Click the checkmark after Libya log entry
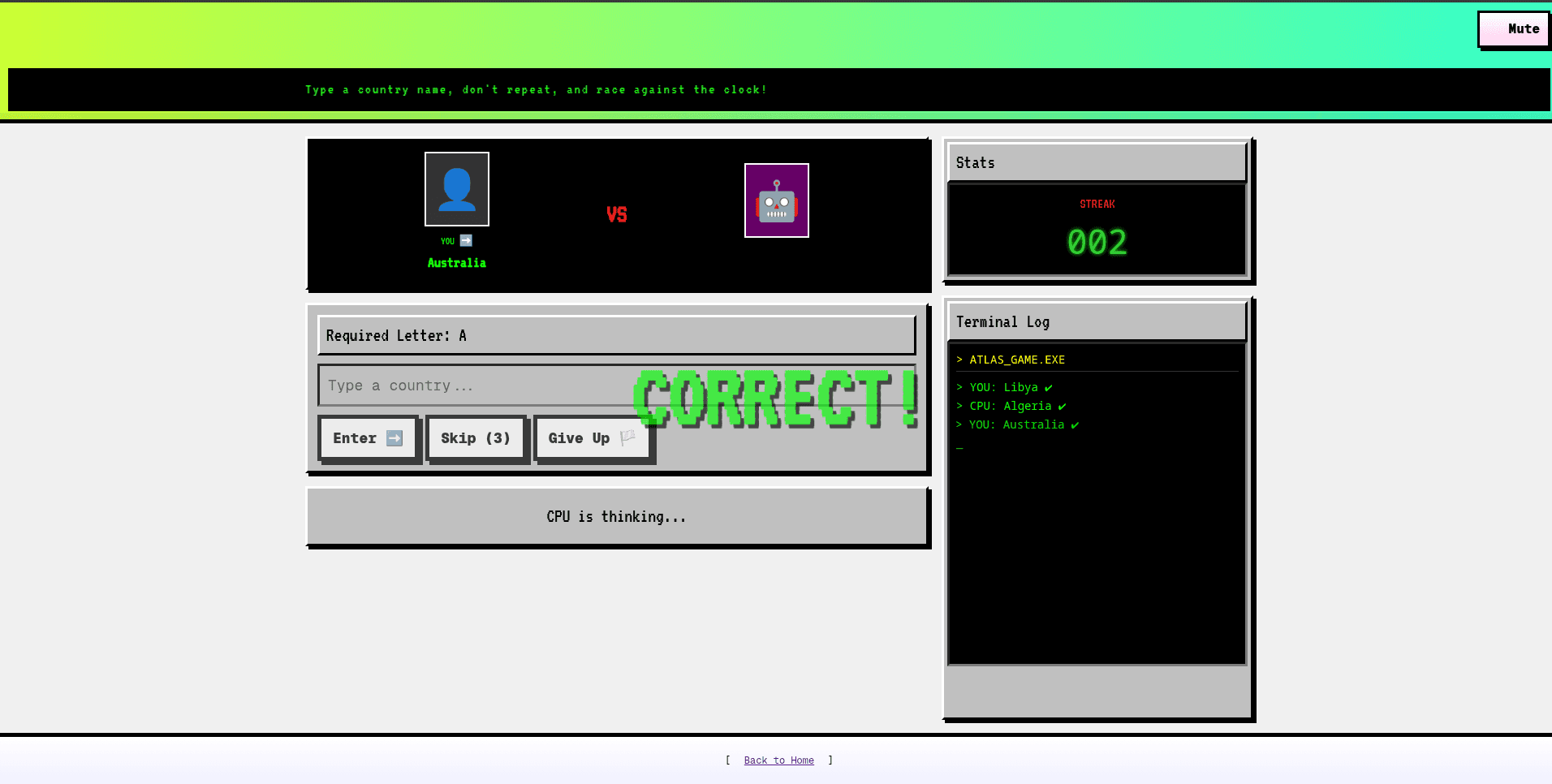 click(x=1048, y=388)
